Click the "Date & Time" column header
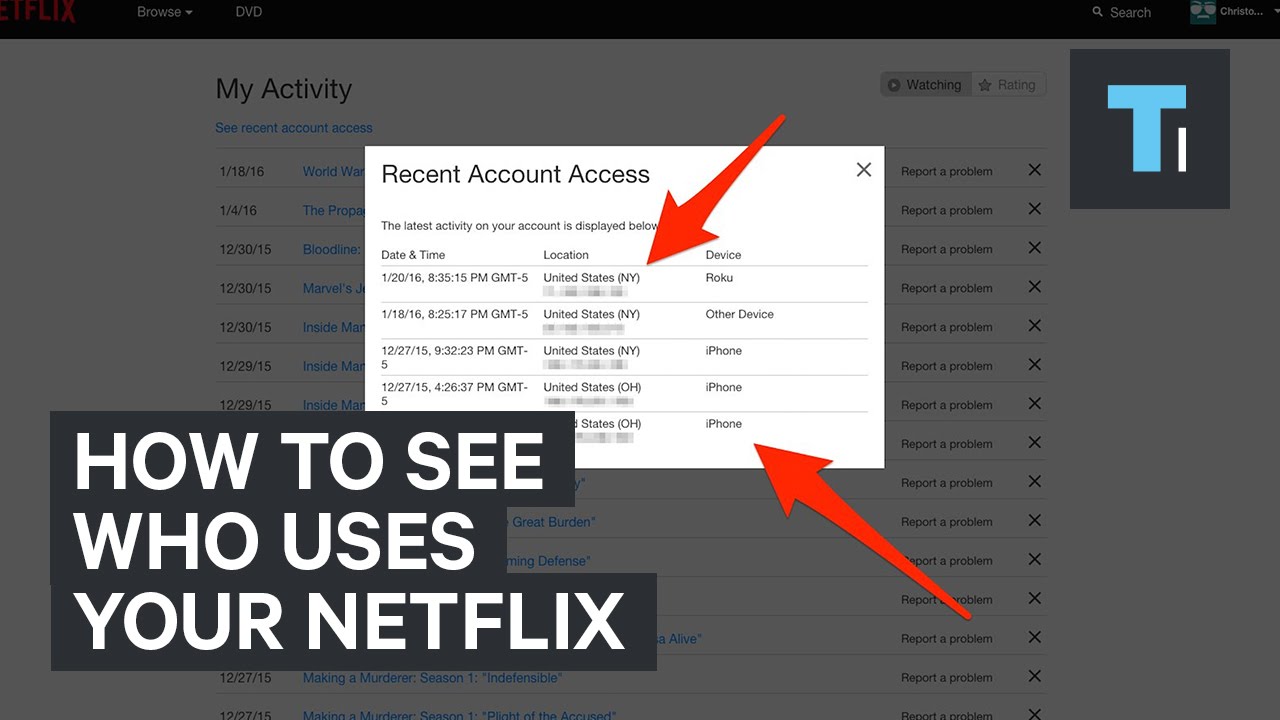 pyautogui.click(x=413, y=255)
